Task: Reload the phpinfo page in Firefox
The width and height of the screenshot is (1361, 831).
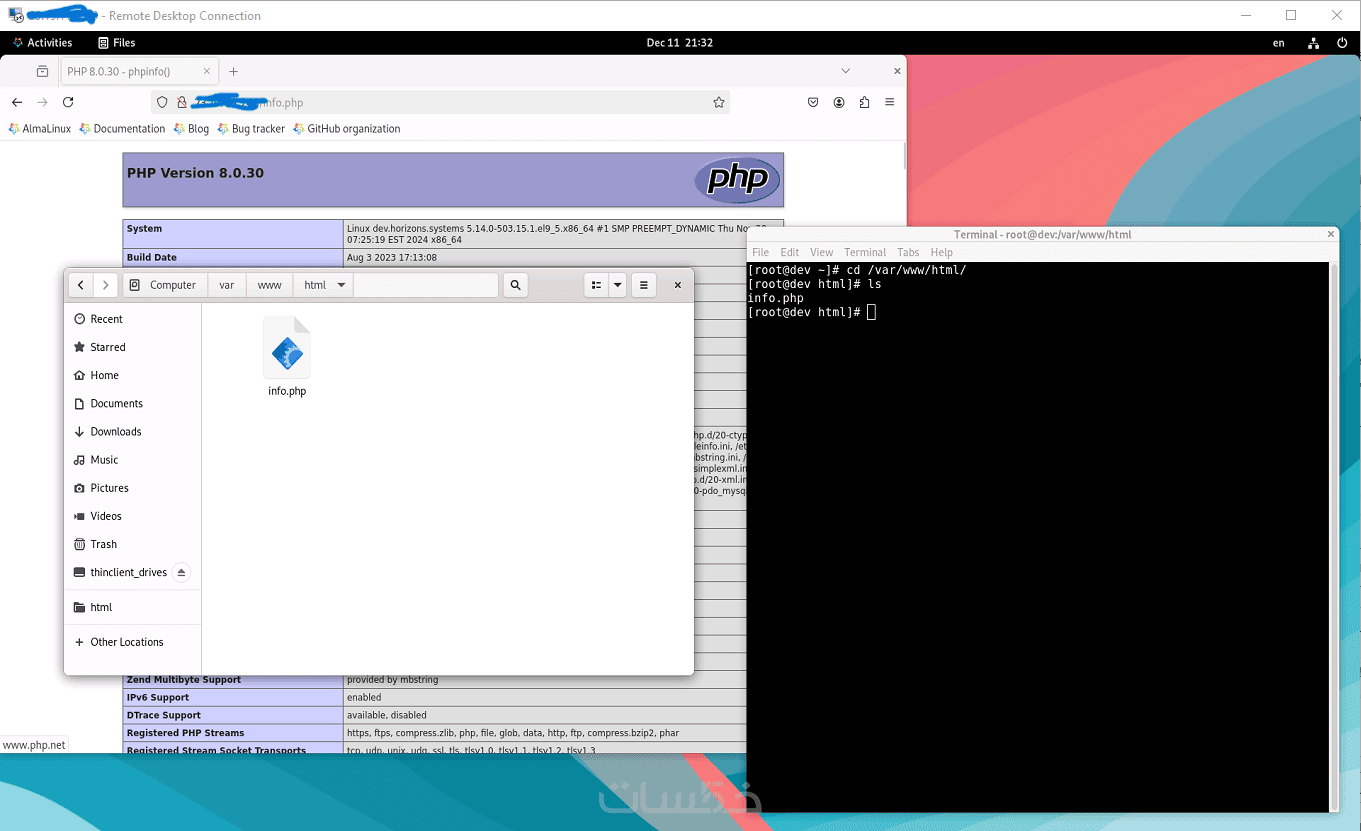Action: coord(68,102)
